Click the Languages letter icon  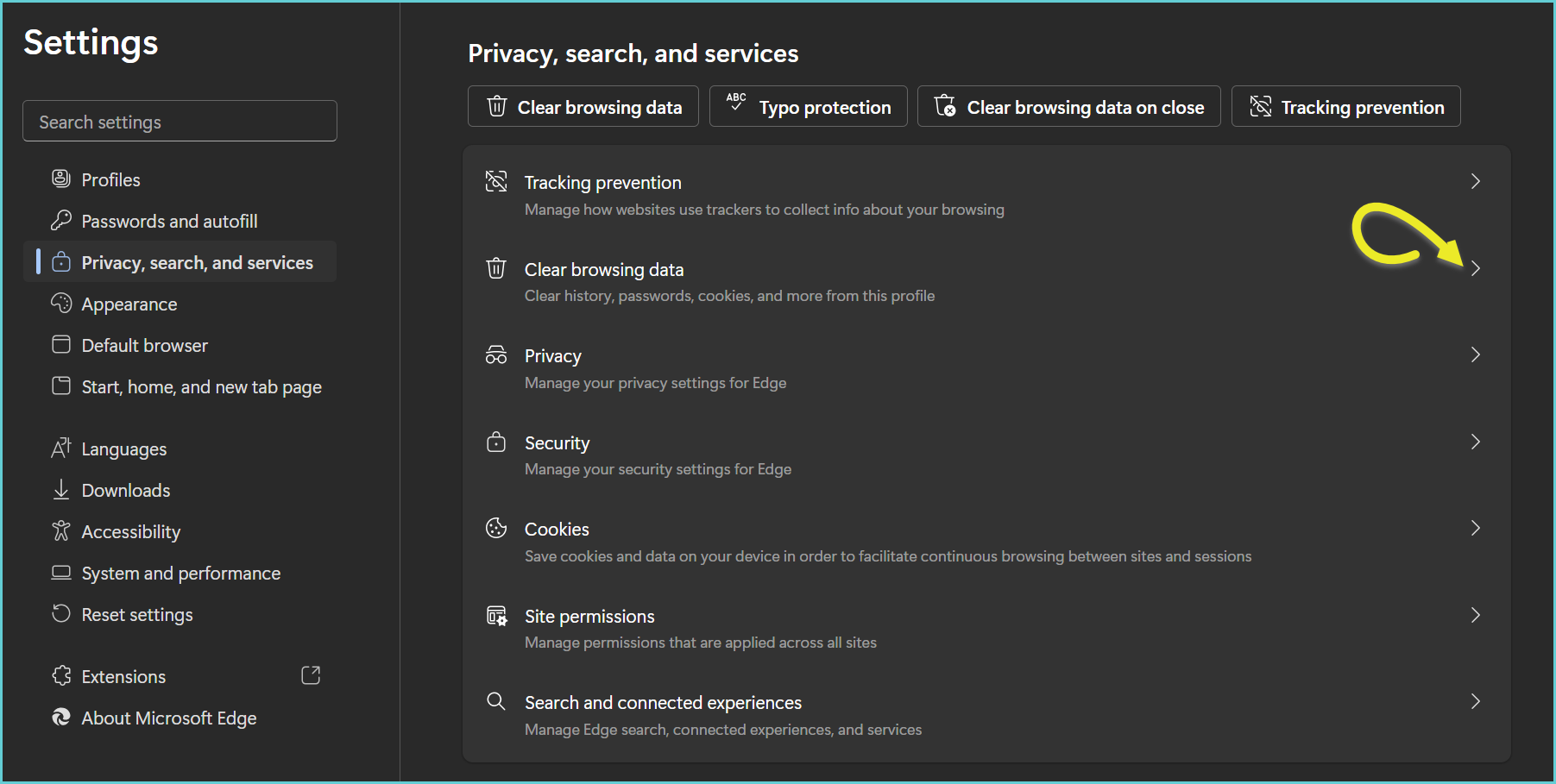[61, 448]
